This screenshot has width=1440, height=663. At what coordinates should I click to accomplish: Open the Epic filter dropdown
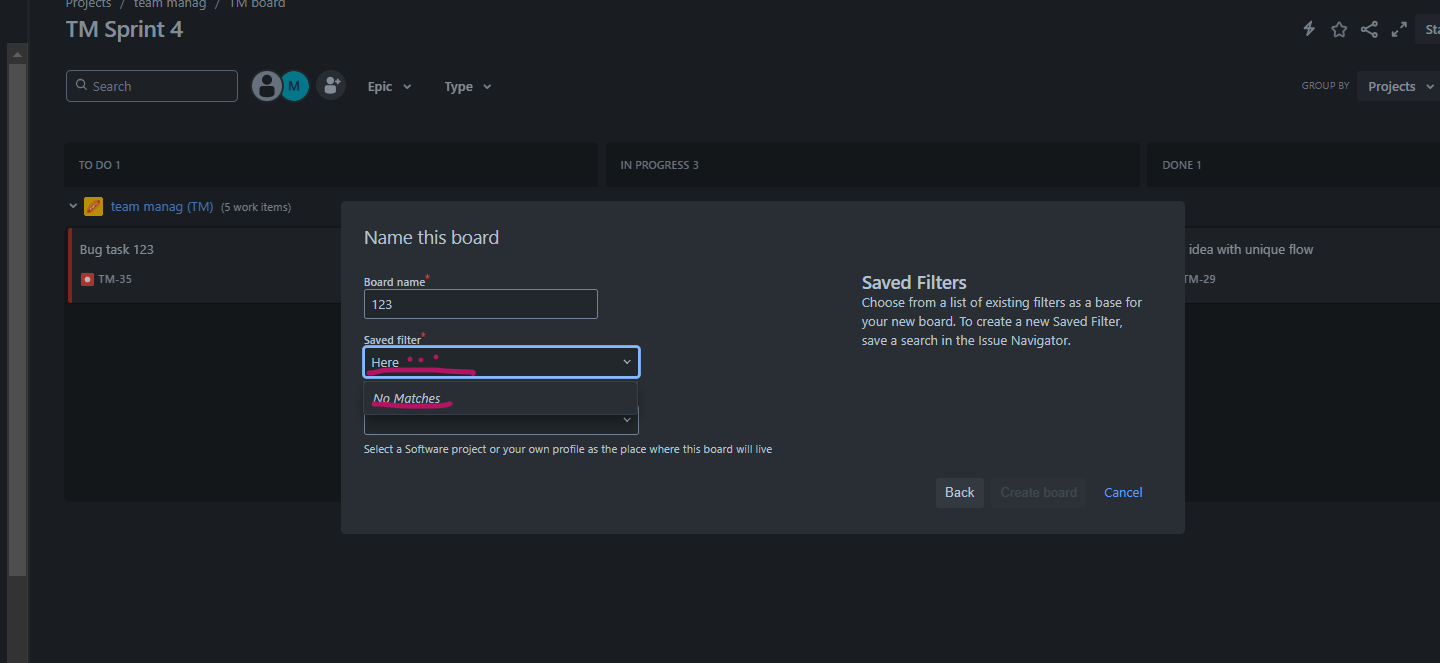[390, 87]
